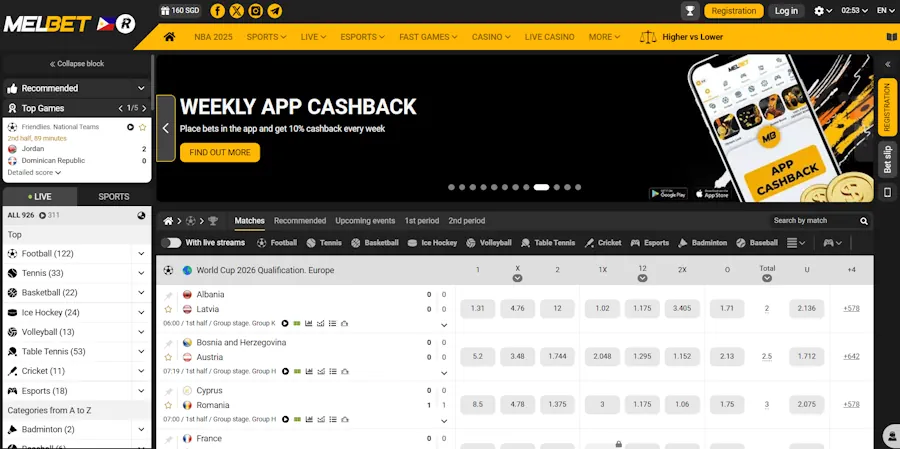Click the Log in button
The image size is (900, 449).
pyautogui.click(x=786, y=11)
